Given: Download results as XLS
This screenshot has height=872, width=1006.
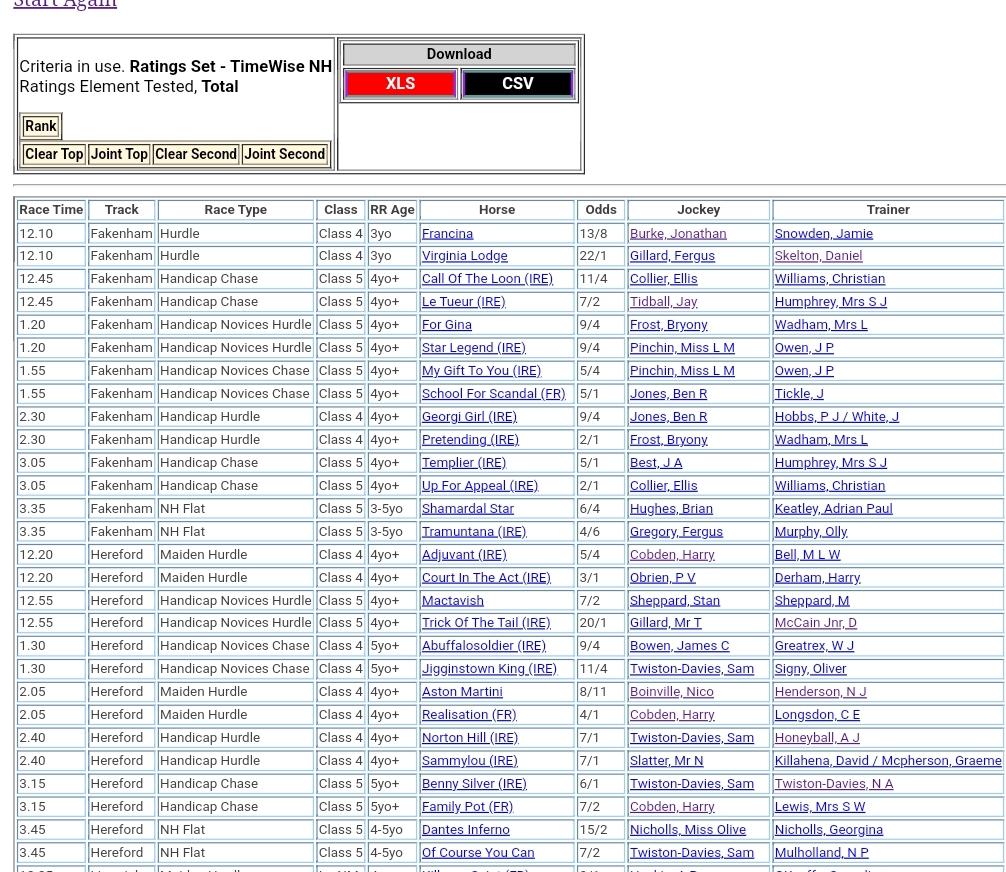Looking at the screenshot, I should point(400,84).
